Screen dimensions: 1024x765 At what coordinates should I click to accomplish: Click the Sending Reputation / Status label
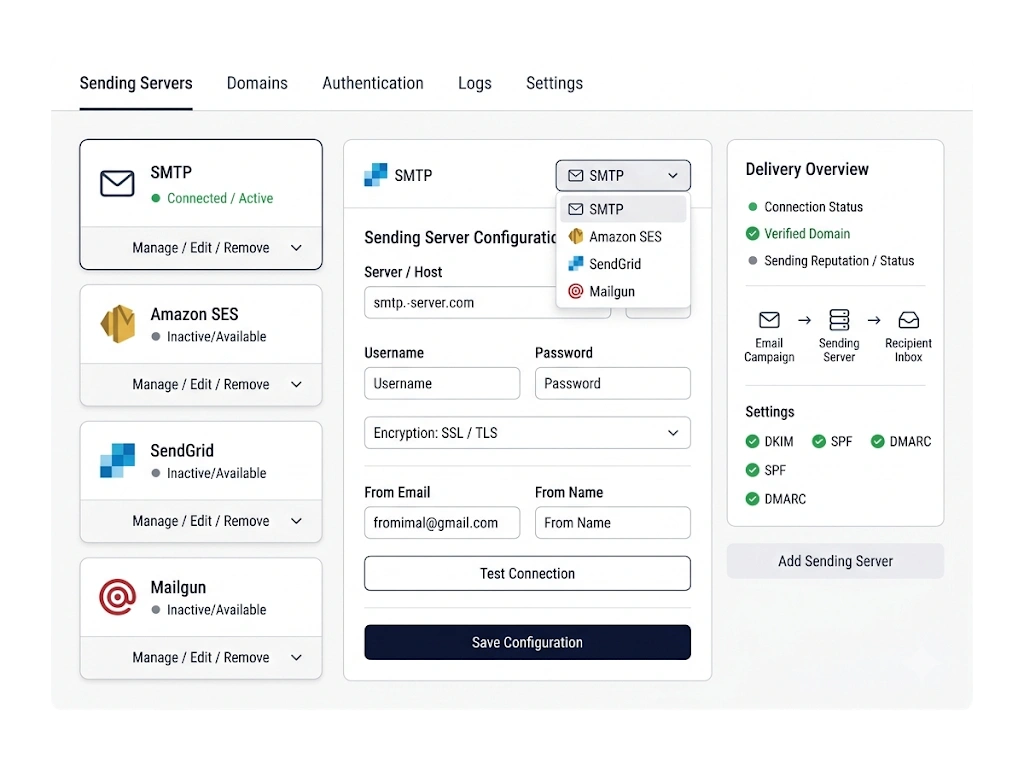pyautogui.click(x=839, y=261)
